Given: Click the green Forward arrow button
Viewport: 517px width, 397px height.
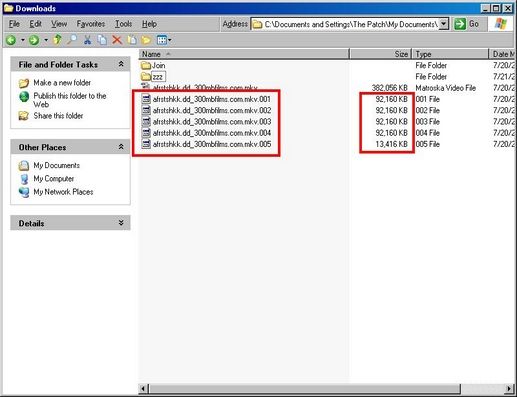Looking at the screenshot, I should click(x=34, y=40).
